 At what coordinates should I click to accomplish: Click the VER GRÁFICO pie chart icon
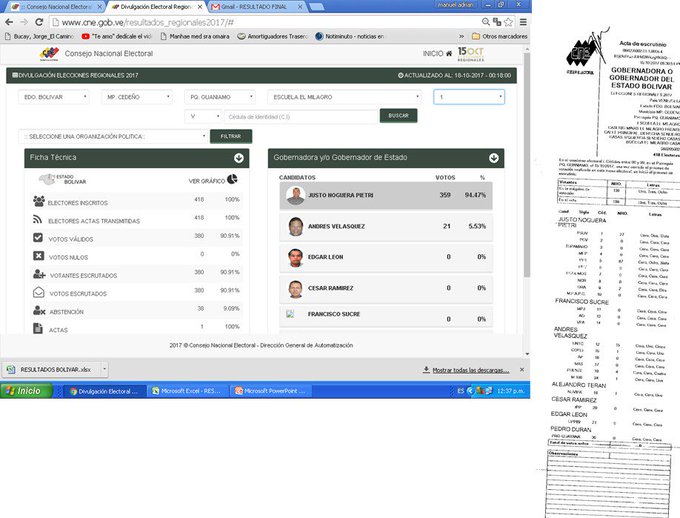[x=232, y=179]
